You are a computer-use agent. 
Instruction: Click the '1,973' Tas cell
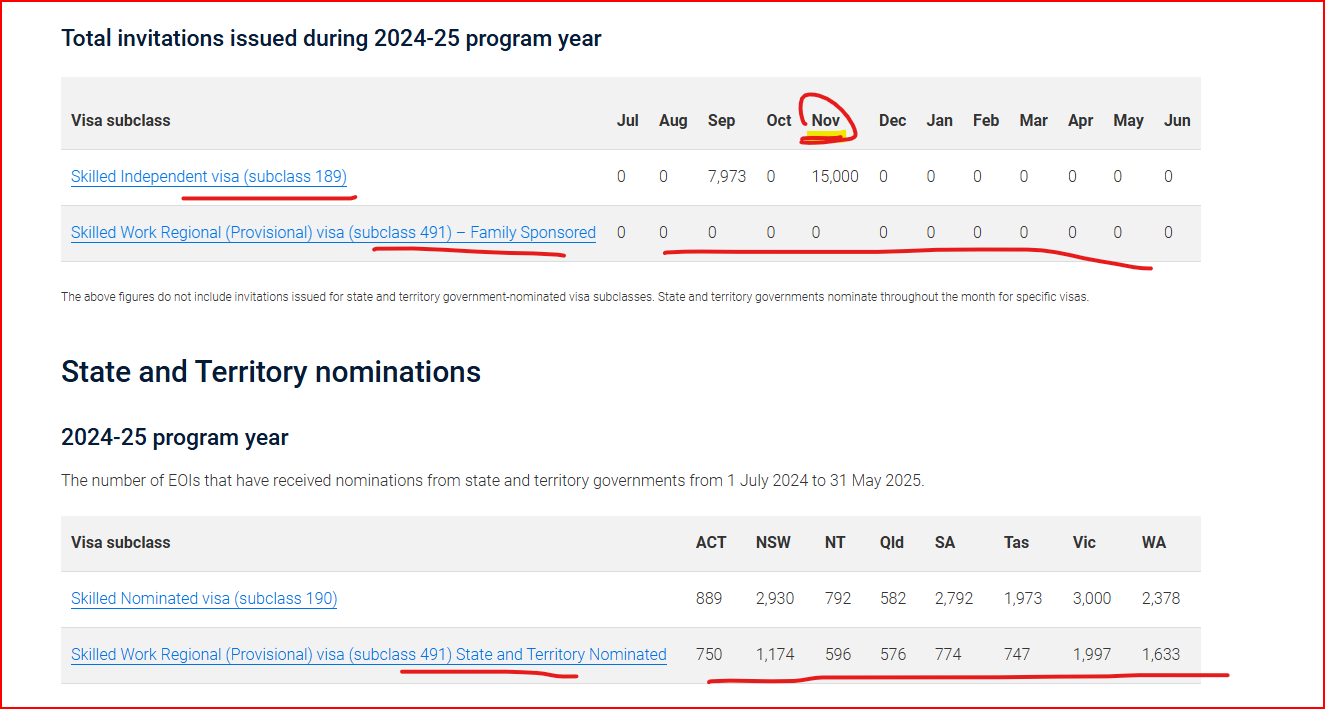pos(1023,599)
